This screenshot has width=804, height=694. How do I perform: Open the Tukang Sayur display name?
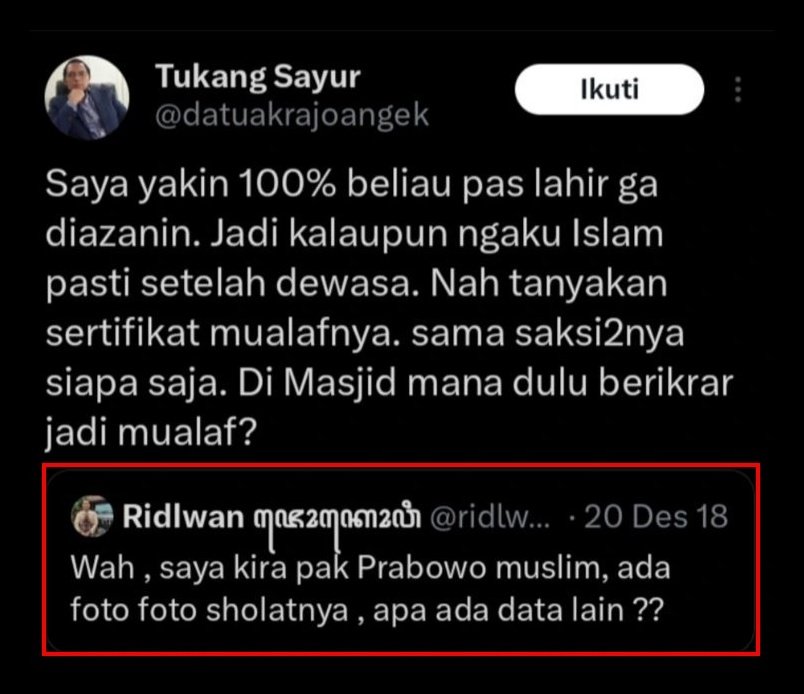click(258, 77)
